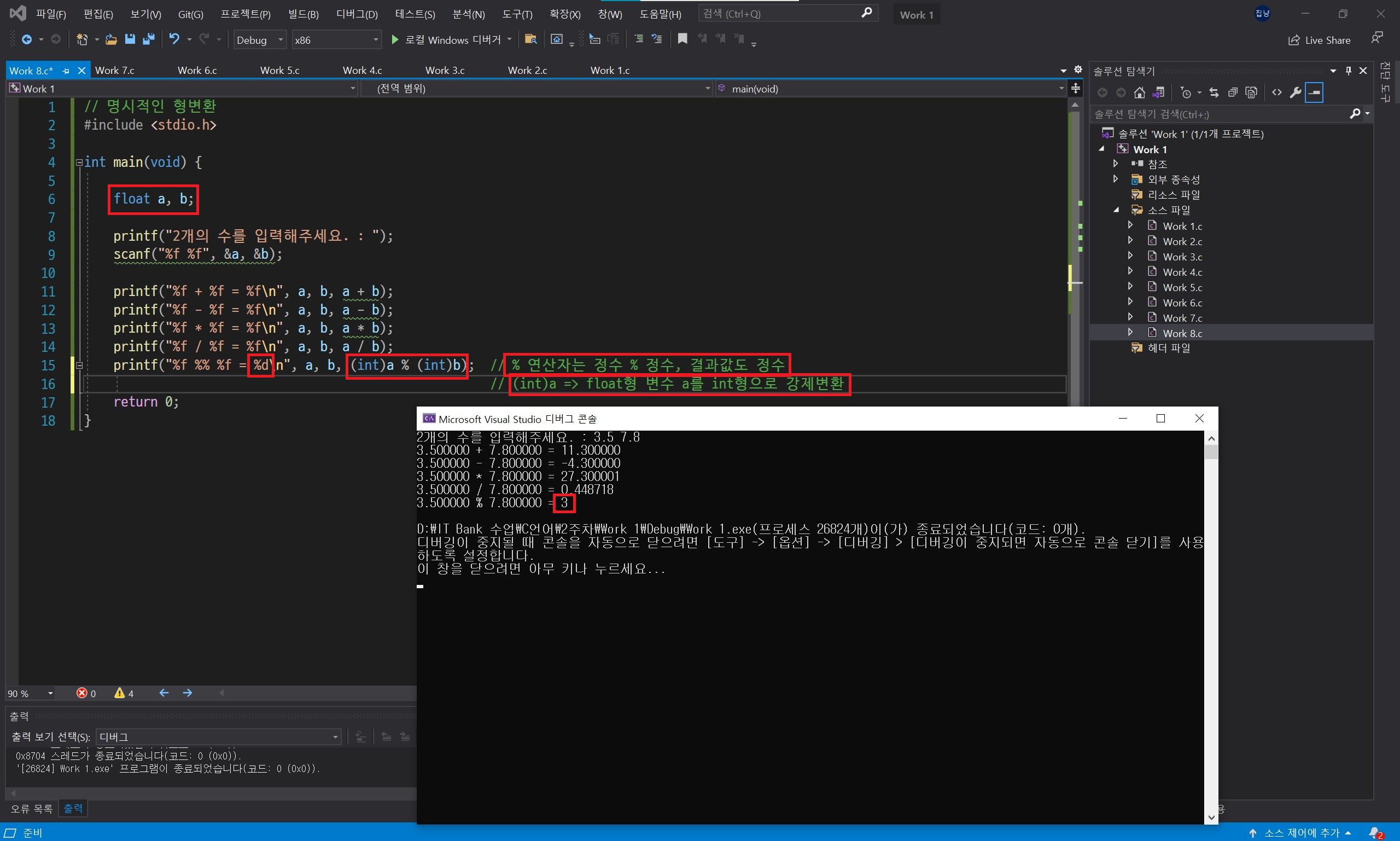The height and width of the screenshot is (841, 1400).
Task: Switch to the Work 5.c tab
Action: pyautogui.click(x=280, y=70)
